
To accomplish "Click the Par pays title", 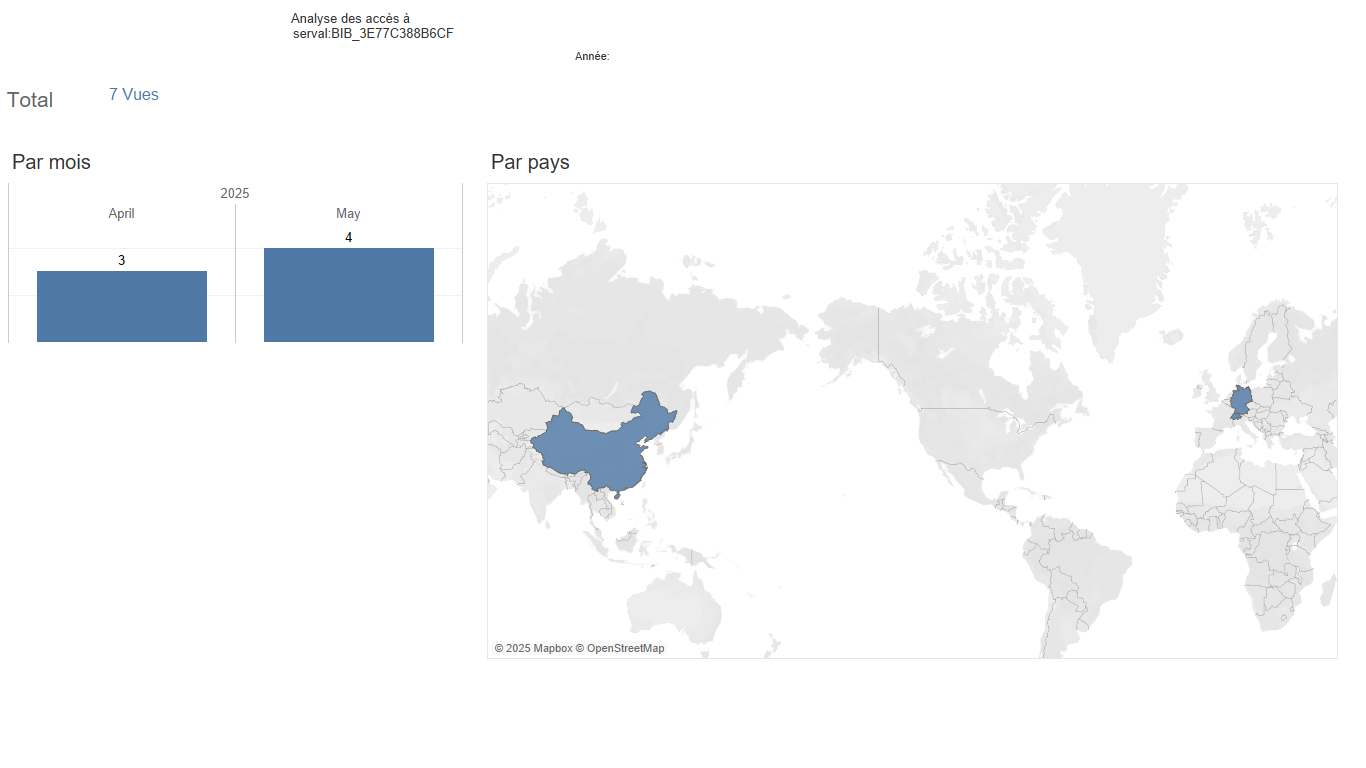I will (x=530, y=162).
